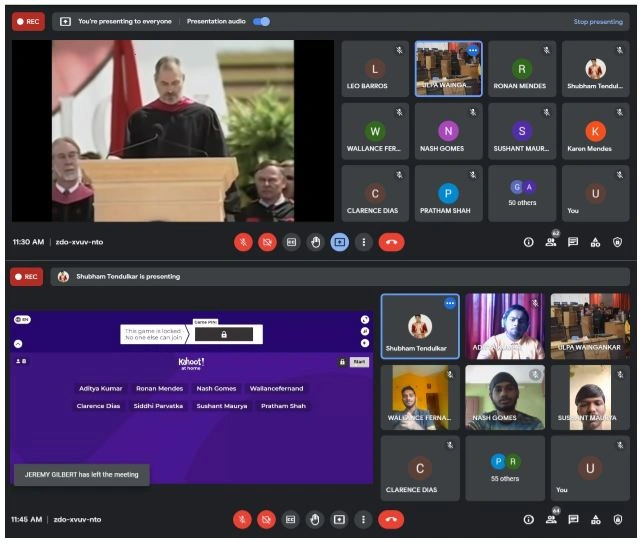
Task: Turn on captions in 11:45 AM meeting
Action: point(291,520)
